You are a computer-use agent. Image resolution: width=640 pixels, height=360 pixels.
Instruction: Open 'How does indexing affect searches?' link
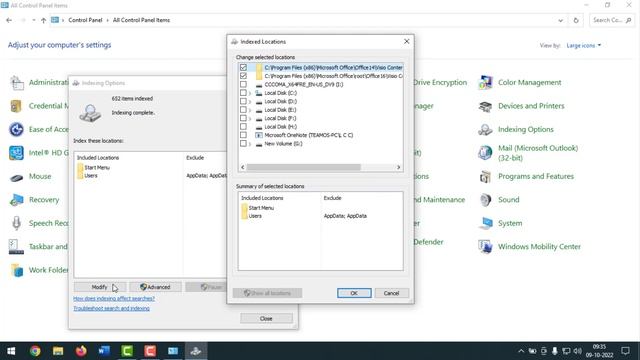click(x=114, y=299)
